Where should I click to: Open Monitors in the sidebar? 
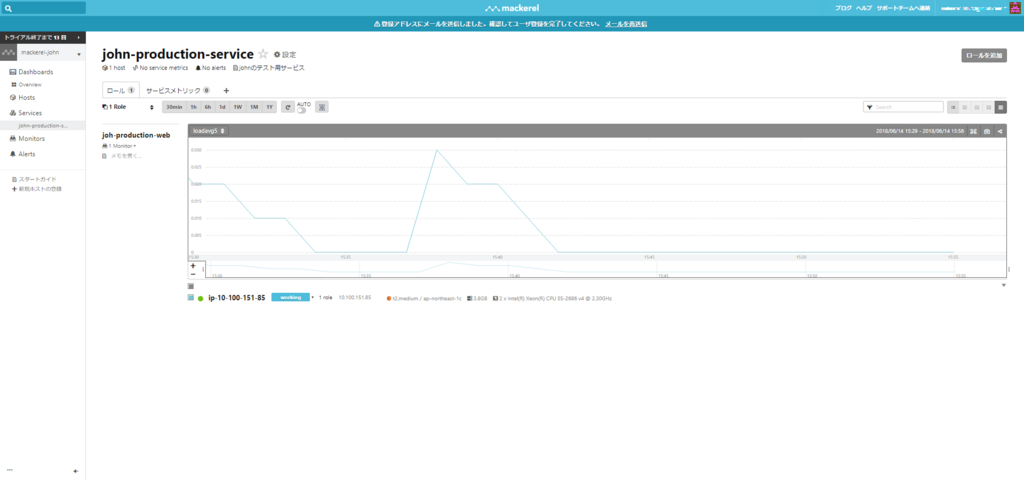pyautogui.click(x=31, y=138)
